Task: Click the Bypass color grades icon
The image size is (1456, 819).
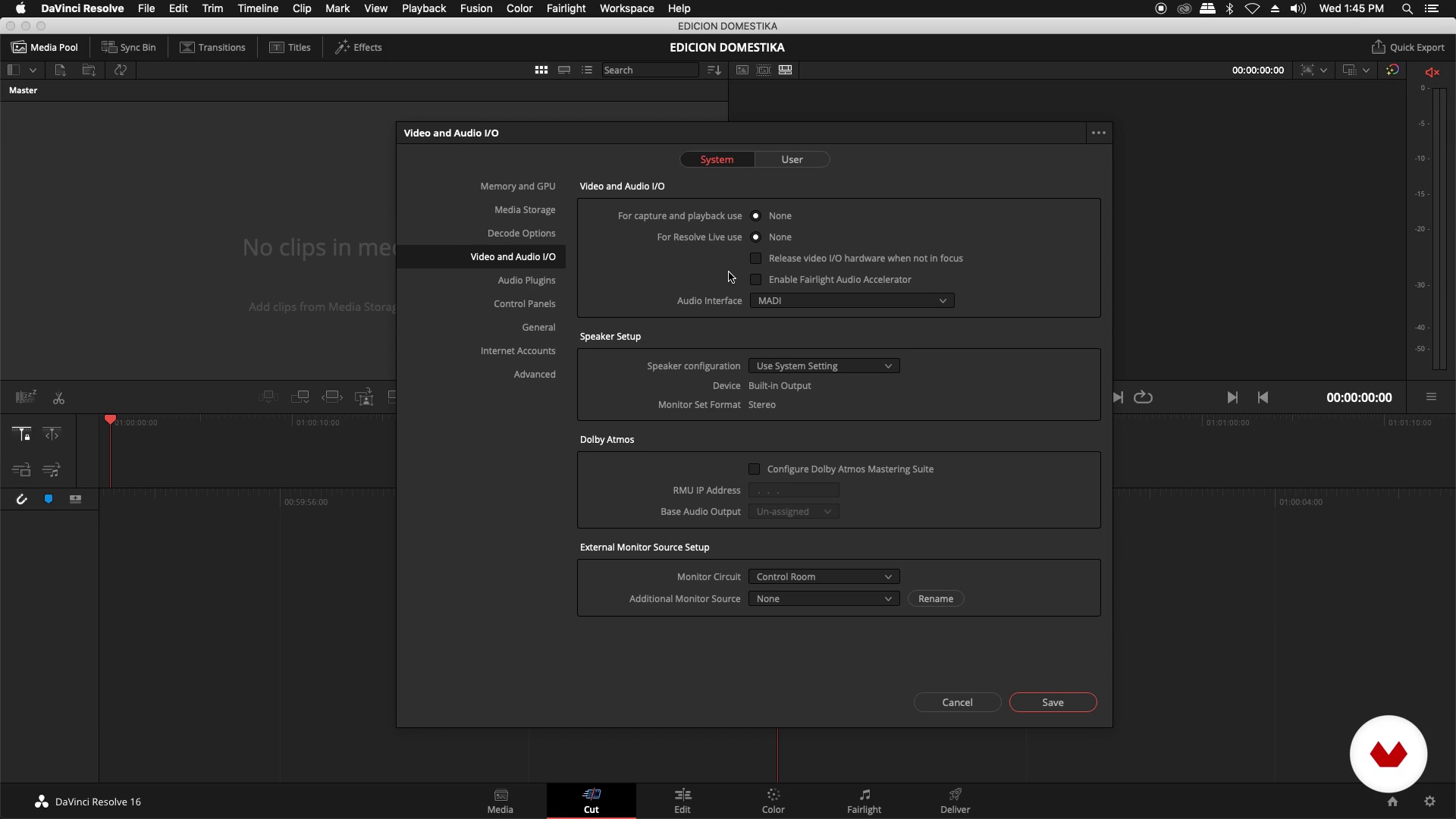Action: coord(1392,70)
